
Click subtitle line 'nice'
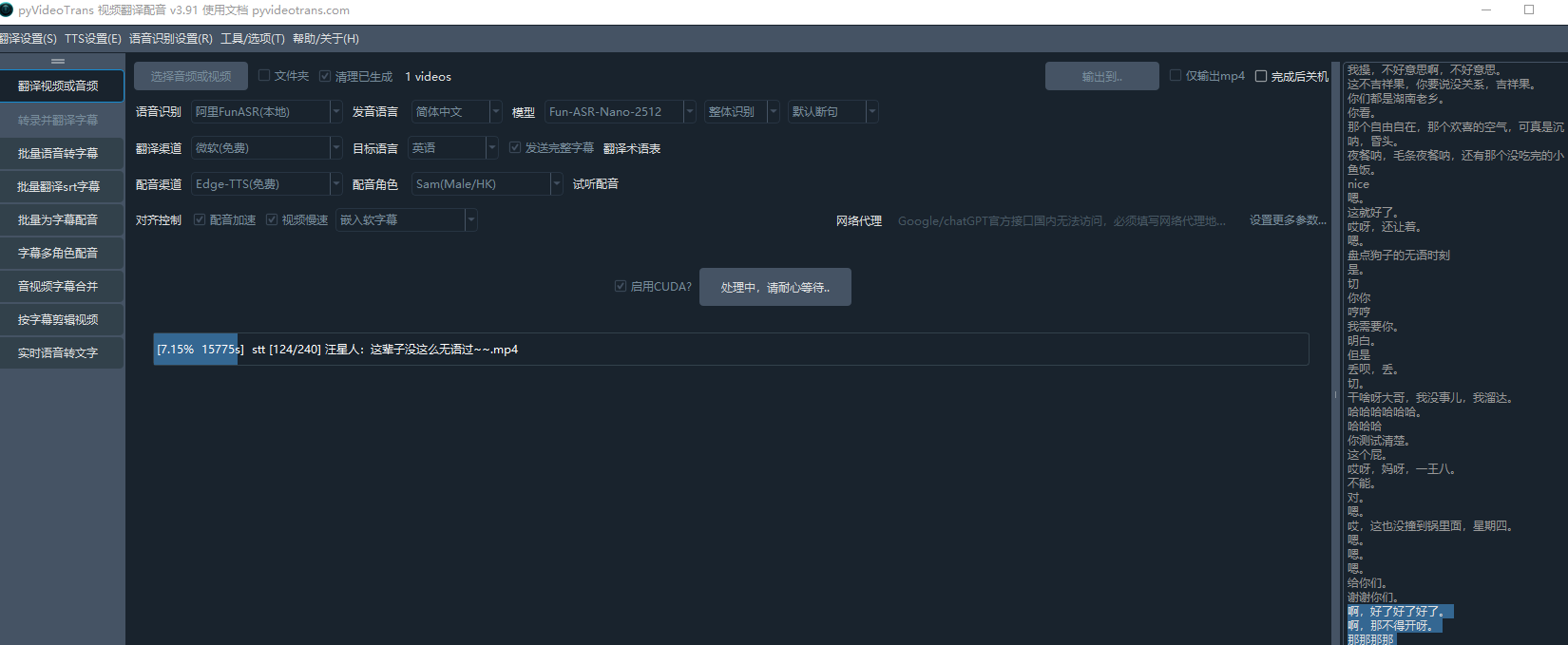[x=1358, y=184]
